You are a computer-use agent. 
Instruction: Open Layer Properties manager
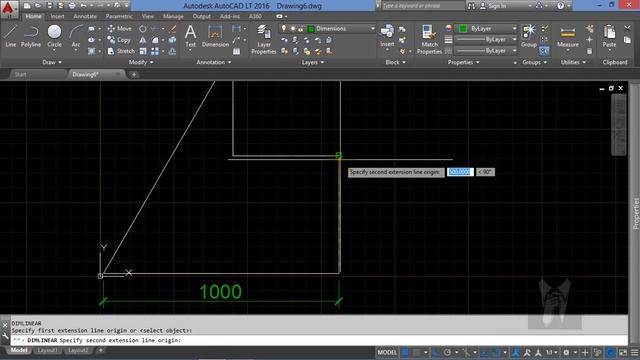(264, 40)
